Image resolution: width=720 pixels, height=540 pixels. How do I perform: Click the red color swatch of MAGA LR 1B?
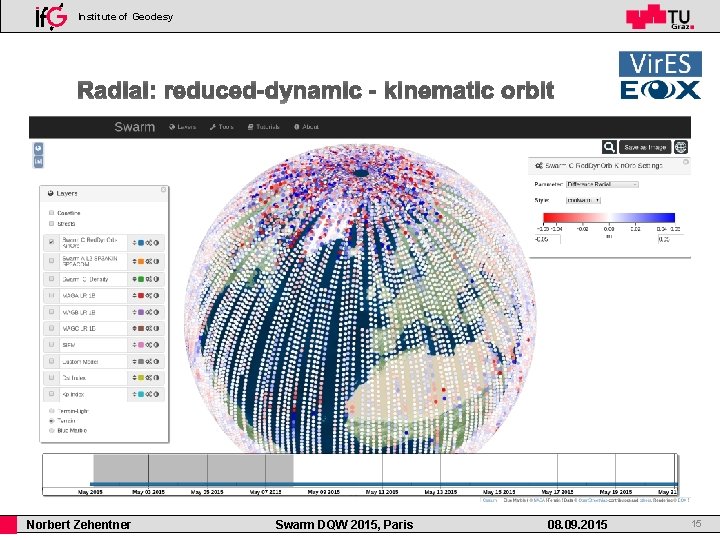(x=141, y=296)
